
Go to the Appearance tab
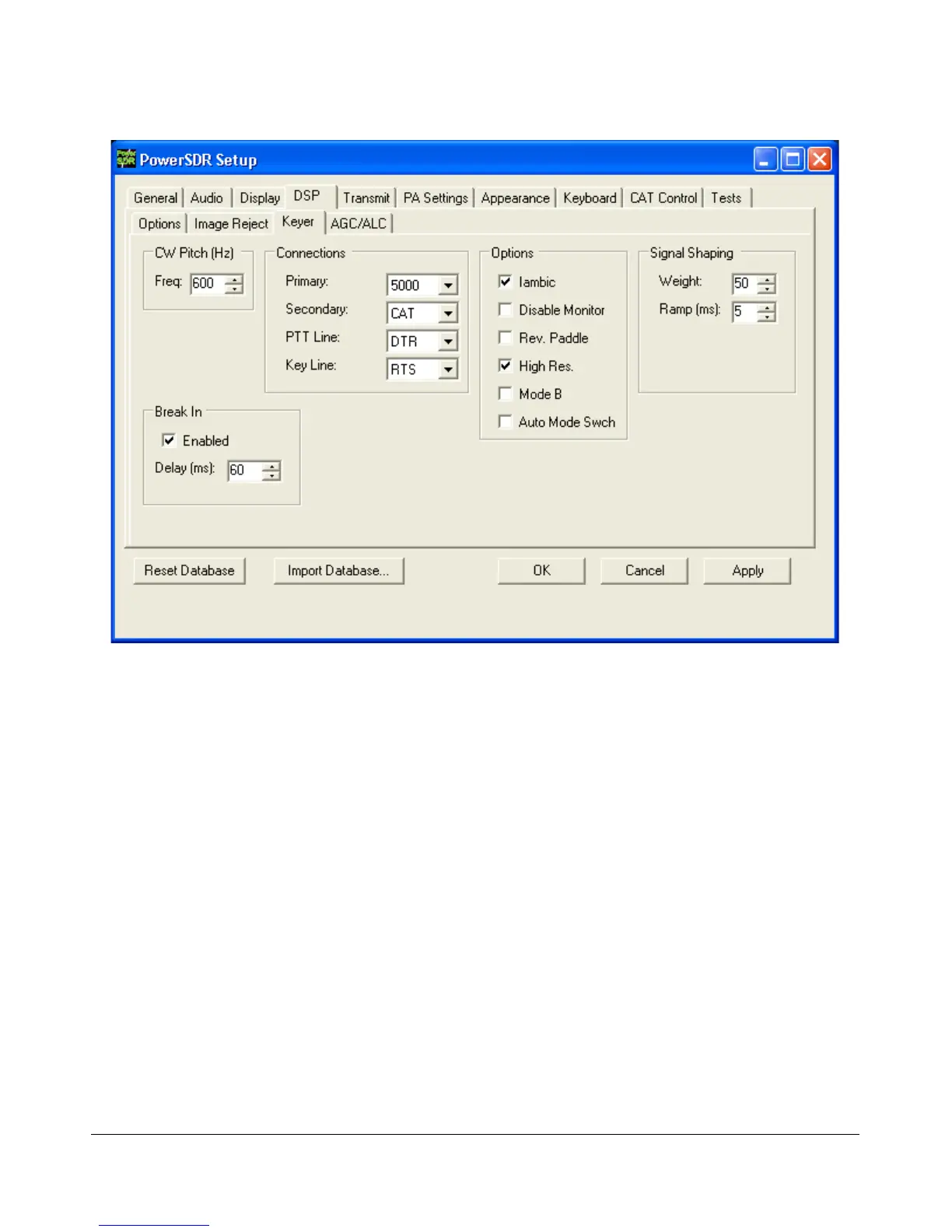(x=515, y=198)
